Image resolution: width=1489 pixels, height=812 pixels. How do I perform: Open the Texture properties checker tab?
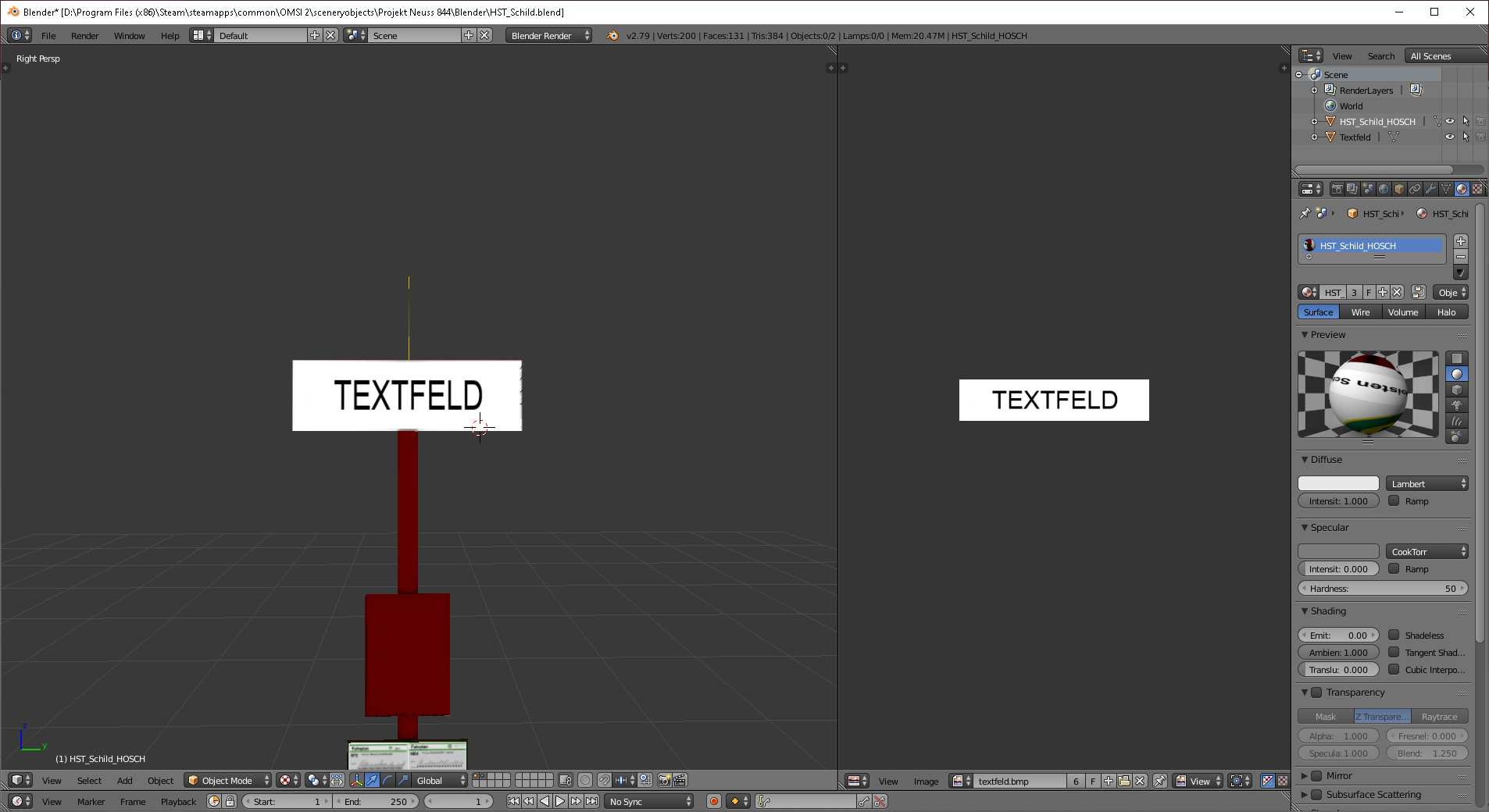(1477, 189)
